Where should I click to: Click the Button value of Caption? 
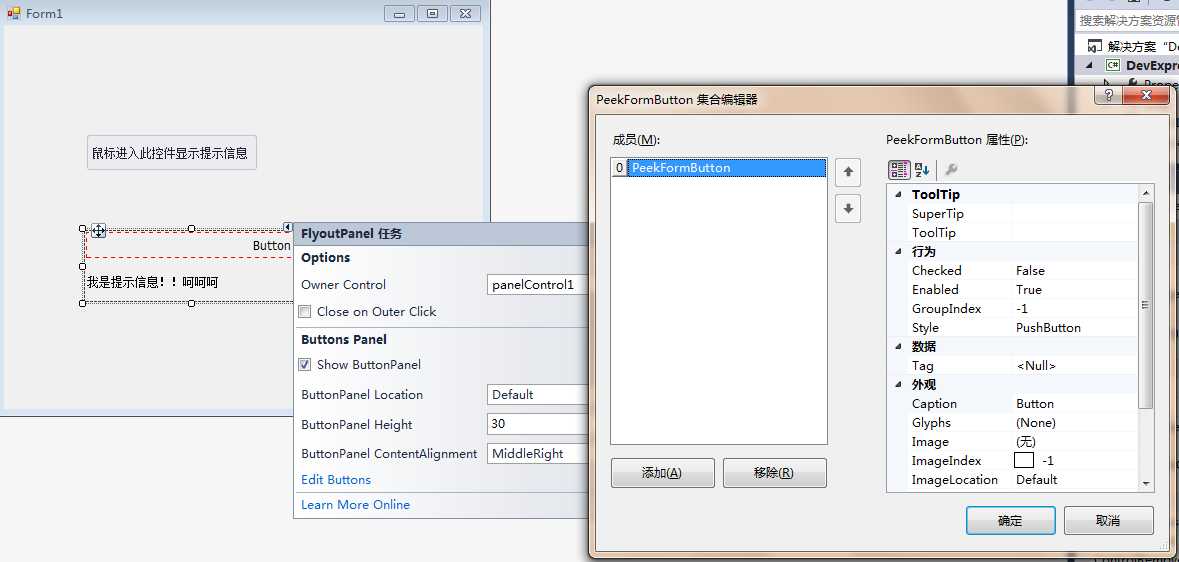point(1035,404)
